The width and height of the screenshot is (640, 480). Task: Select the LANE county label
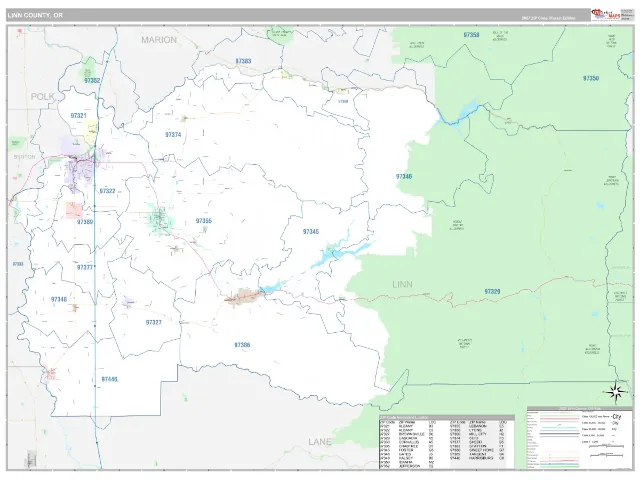coord(320,442)
